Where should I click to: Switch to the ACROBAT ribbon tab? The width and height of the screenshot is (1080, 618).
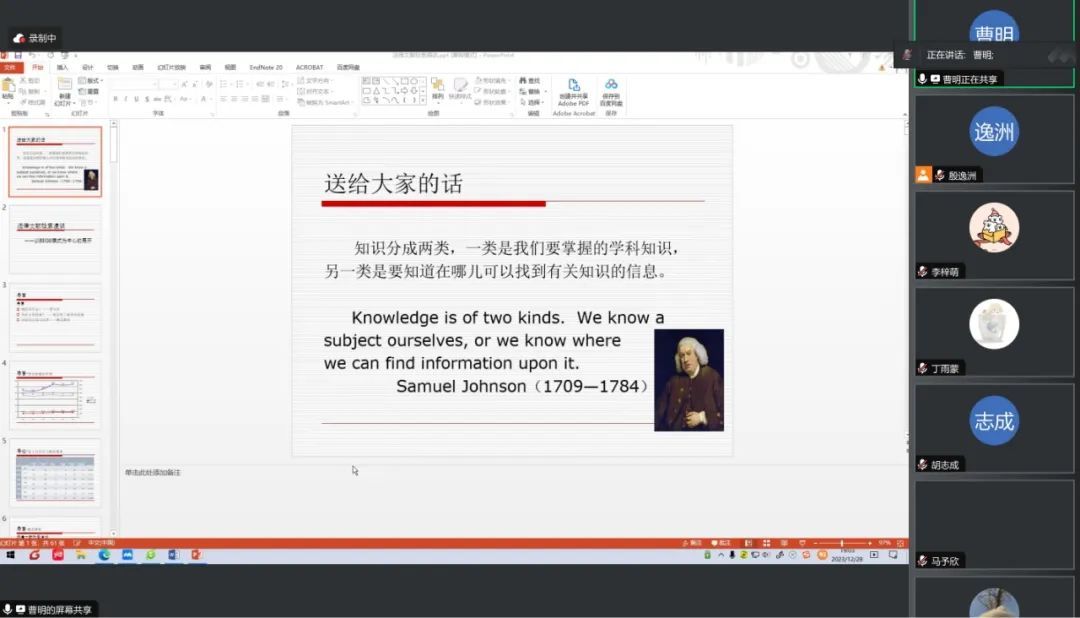[x=309, y=67]
